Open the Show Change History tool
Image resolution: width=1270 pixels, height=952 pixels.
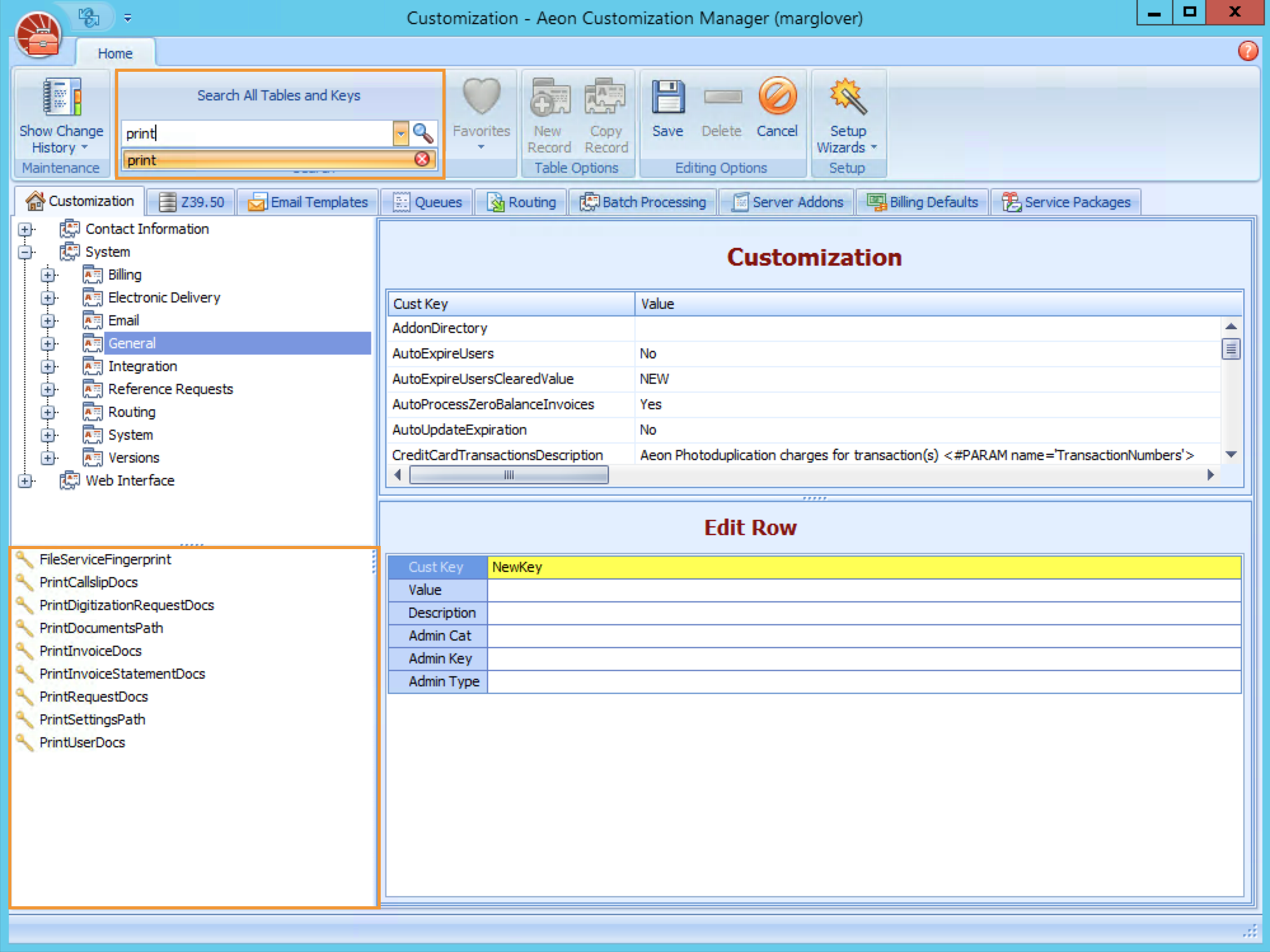pos(61,114)
